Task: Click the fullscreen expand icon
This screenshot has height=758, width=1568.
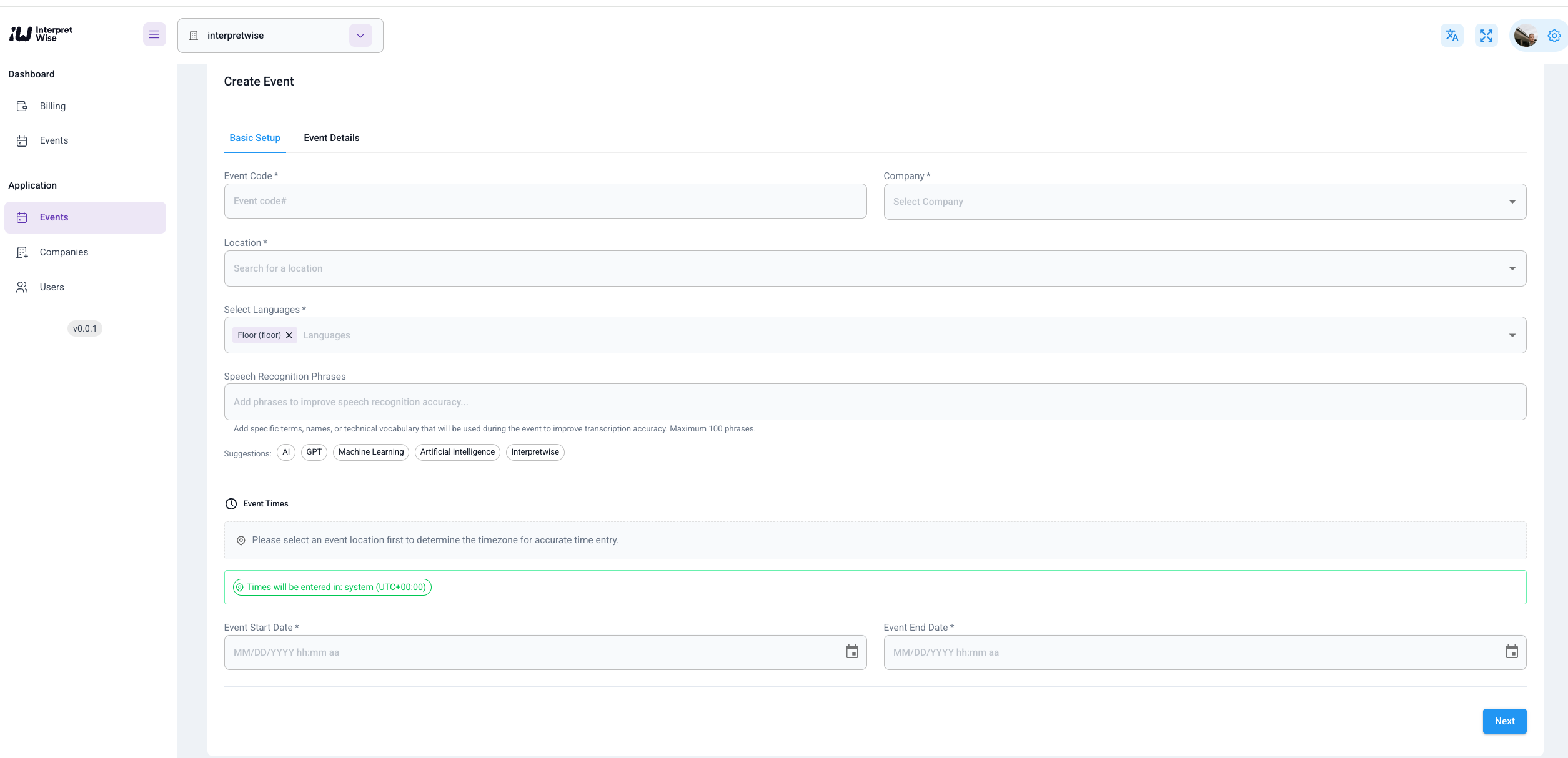Action: (x=1486, y=36)
